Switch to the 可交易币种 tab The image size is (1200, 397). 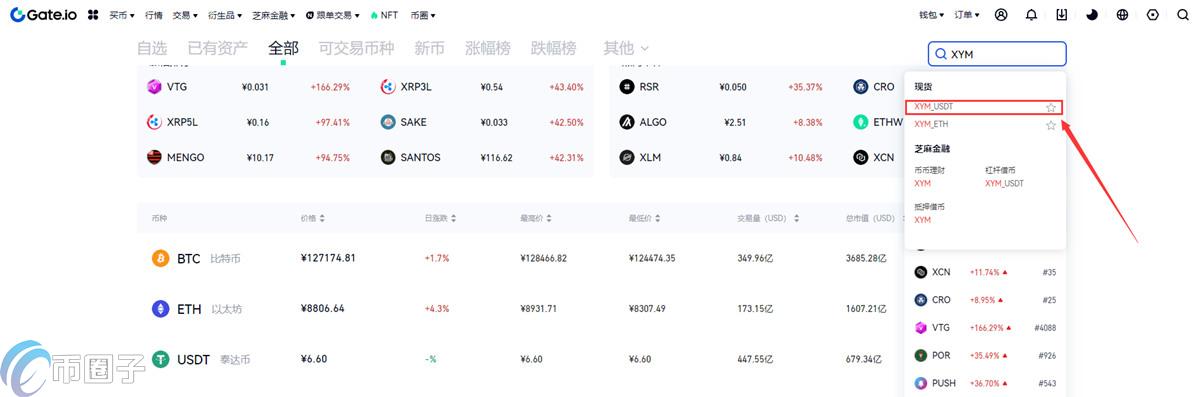(356, 48)
